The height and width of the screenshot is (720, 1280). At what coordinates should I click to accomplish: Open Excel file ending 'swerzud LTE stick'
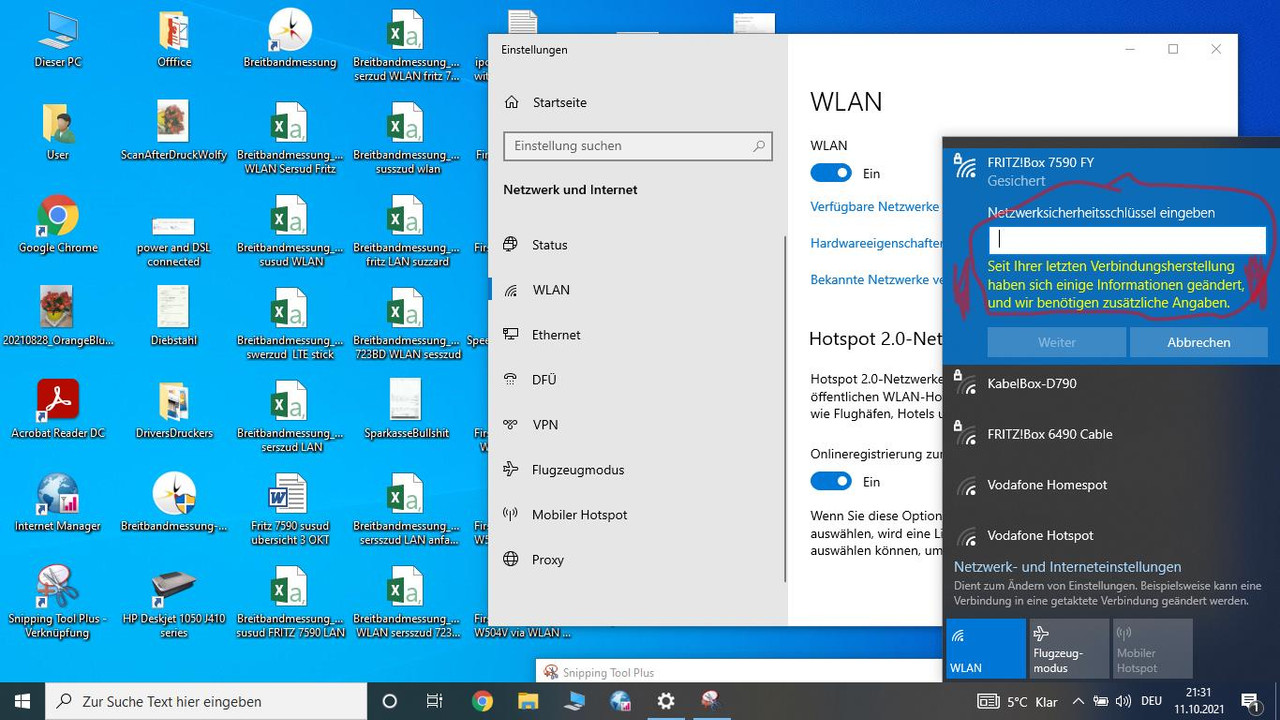click(290, 324)
